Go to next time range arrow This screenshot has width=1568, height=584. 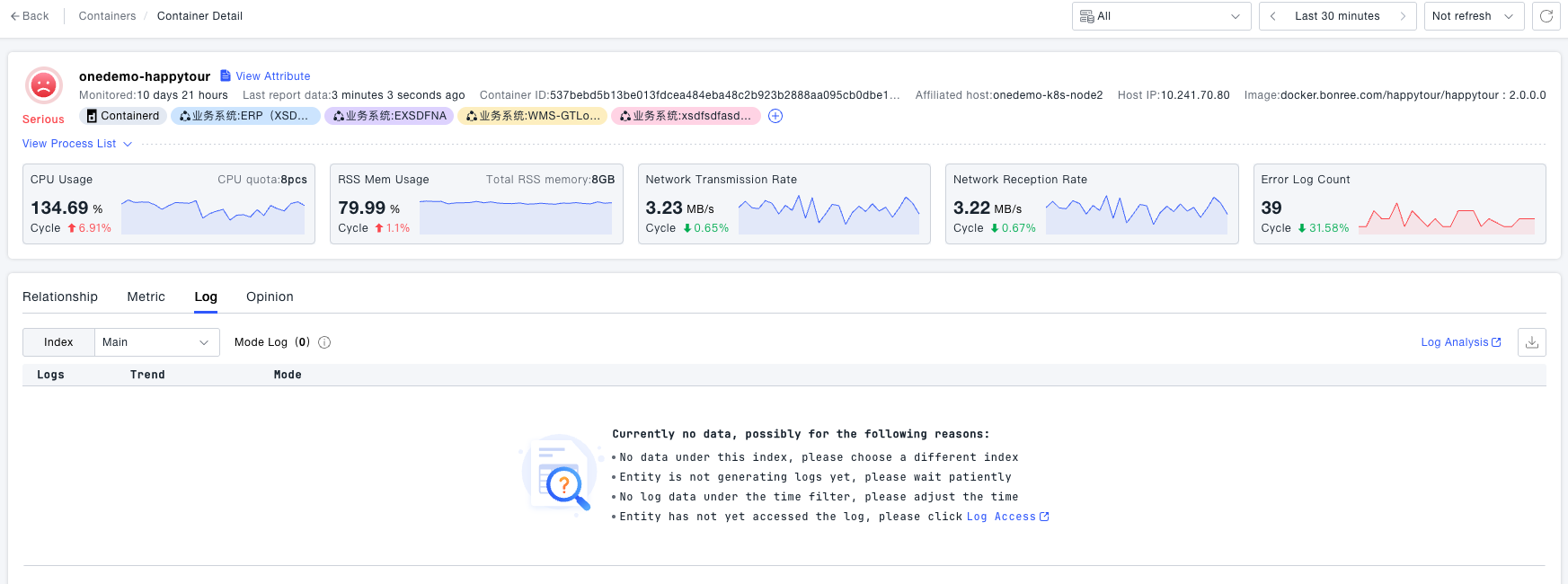tap(1402, 16)
